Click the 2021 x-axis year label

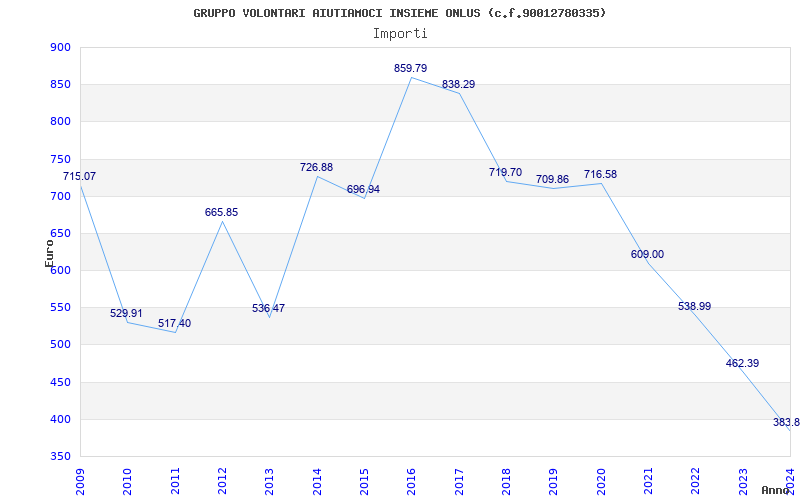click(x=648, y=482)
